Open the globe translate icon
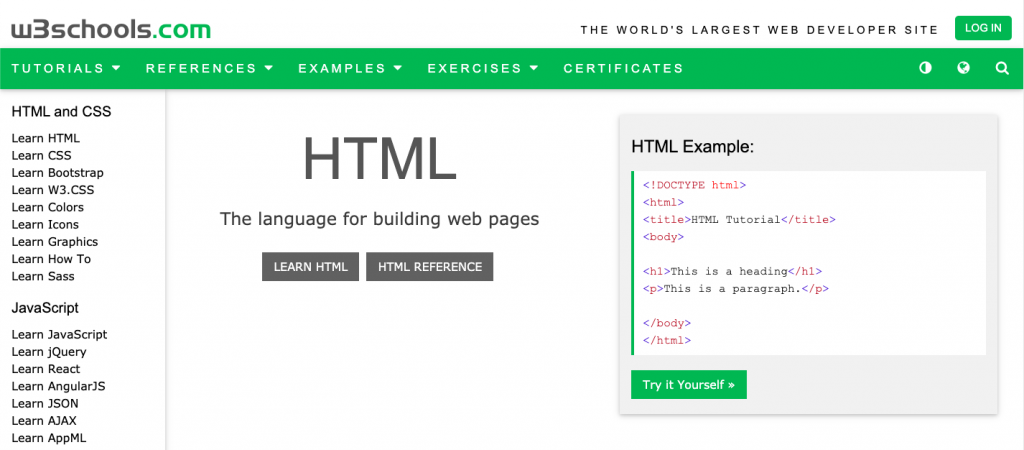The image size is (1024, 450). click(x=963, y=68)
